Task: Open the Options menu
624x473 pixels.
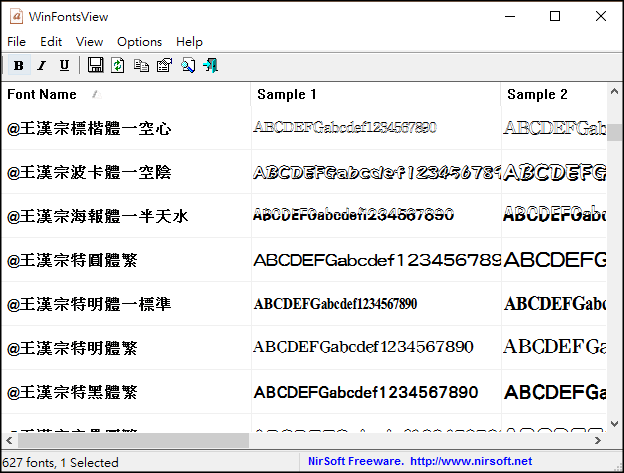Action: click(x=139, y=42)
